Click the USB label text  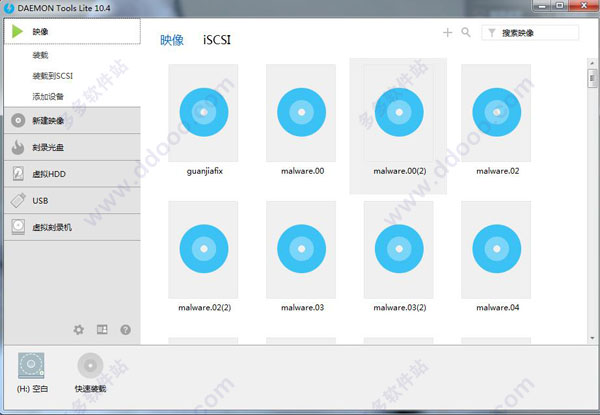(40, 200)
